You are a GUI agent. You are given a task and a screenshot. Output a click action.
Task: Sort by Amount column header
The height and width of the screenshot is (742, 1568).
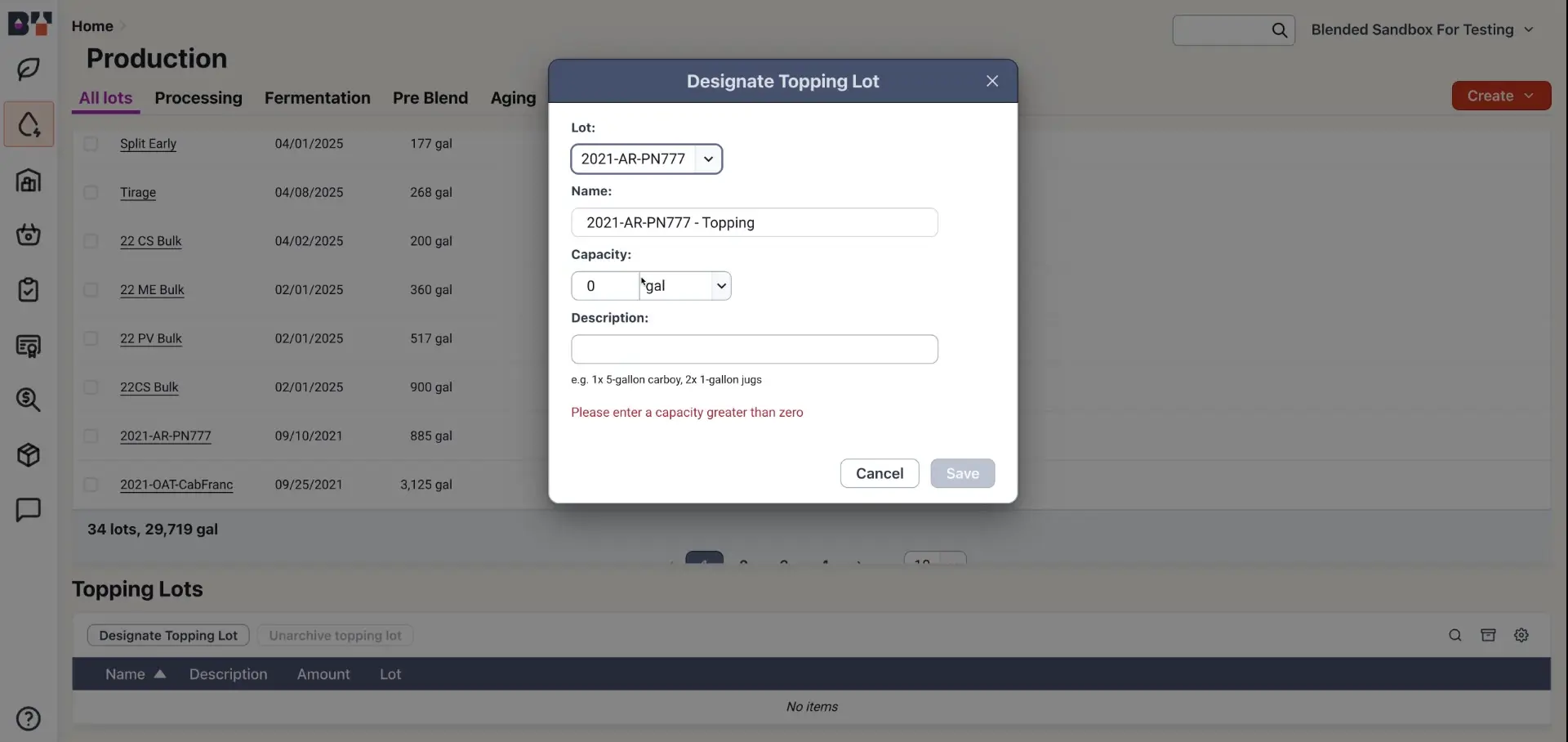point(323,674)
